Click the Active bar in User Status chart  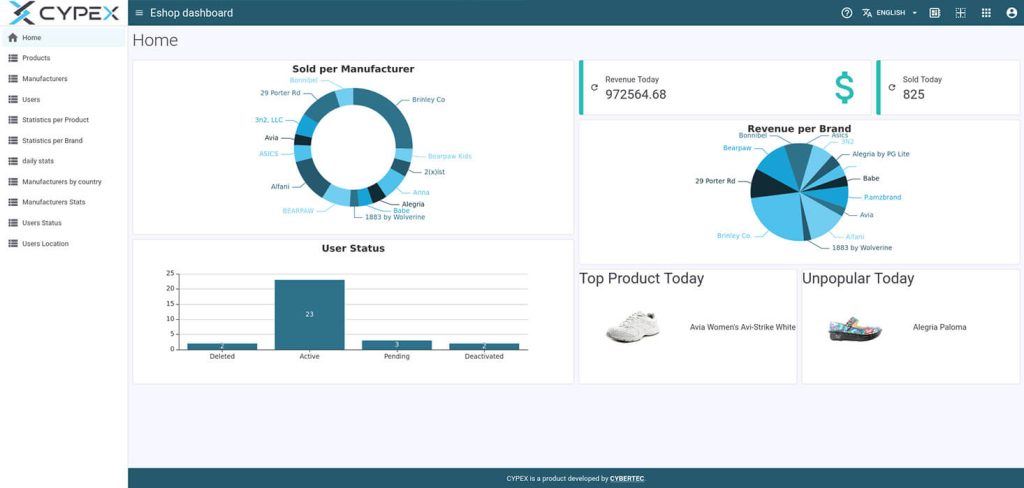pyautogui.click(x=310, y=315)
